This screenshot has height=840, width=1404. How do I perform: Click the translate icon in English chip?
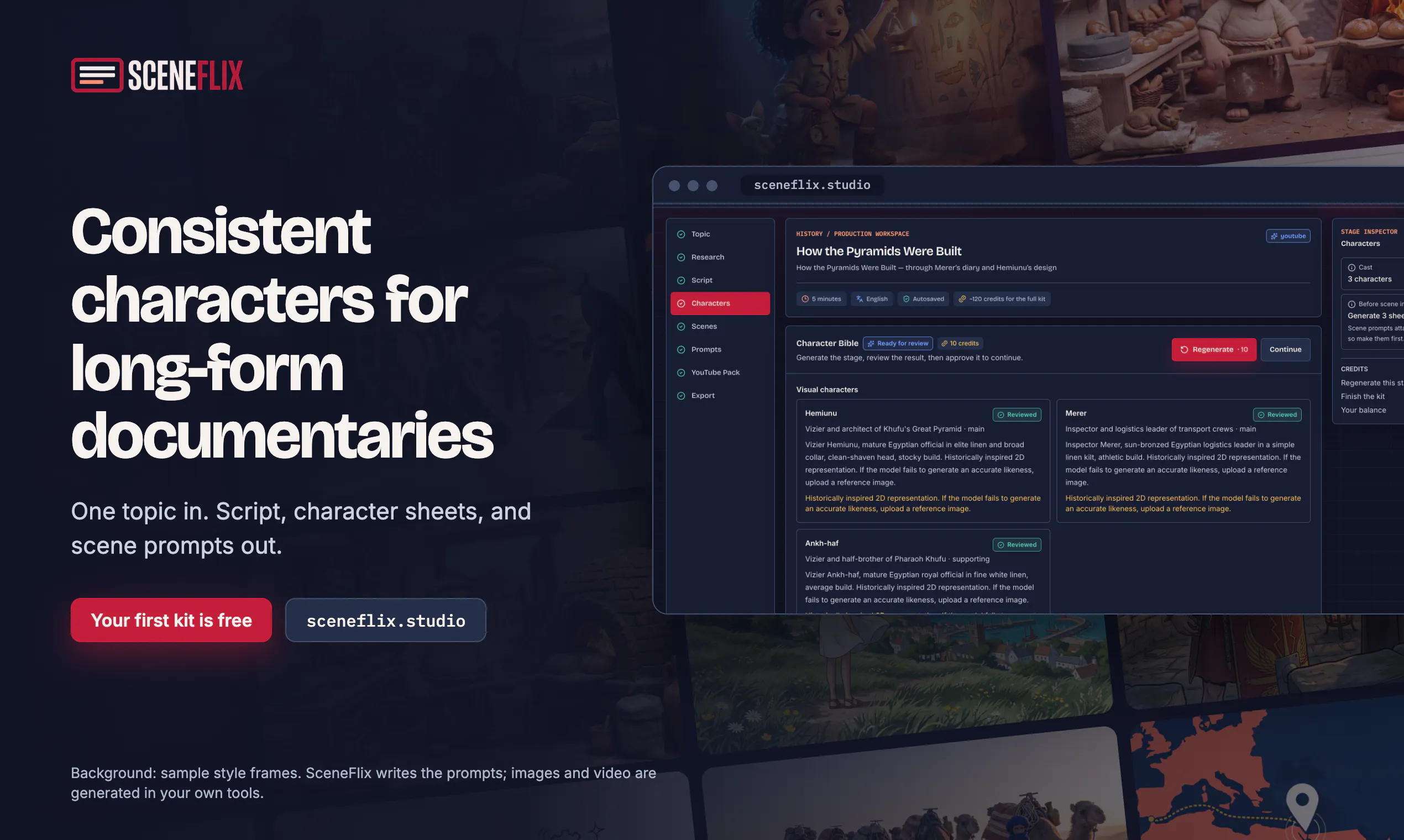tap(860, 299)
